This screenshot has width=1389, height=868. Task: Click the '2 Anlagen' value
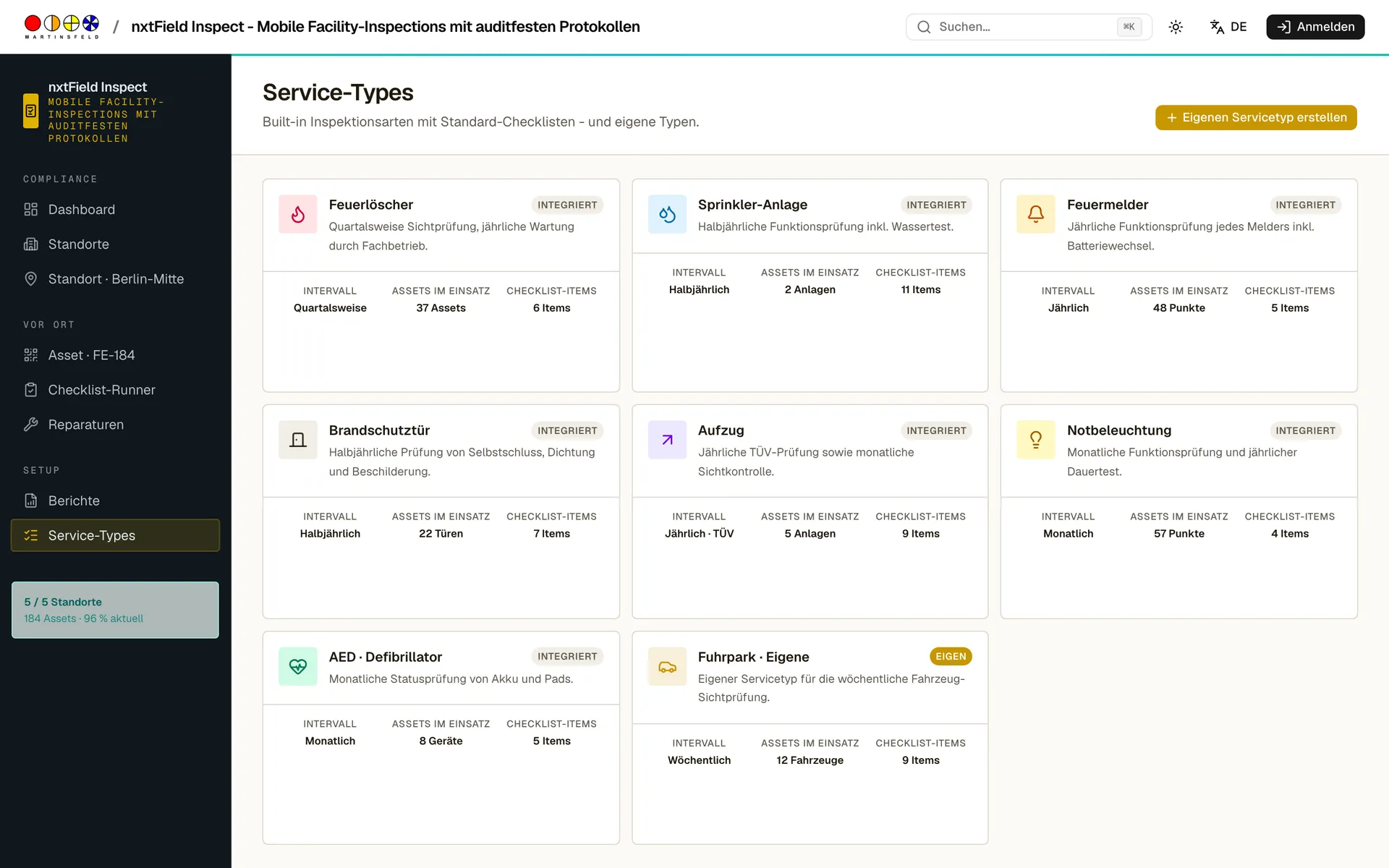click(810, 289)
